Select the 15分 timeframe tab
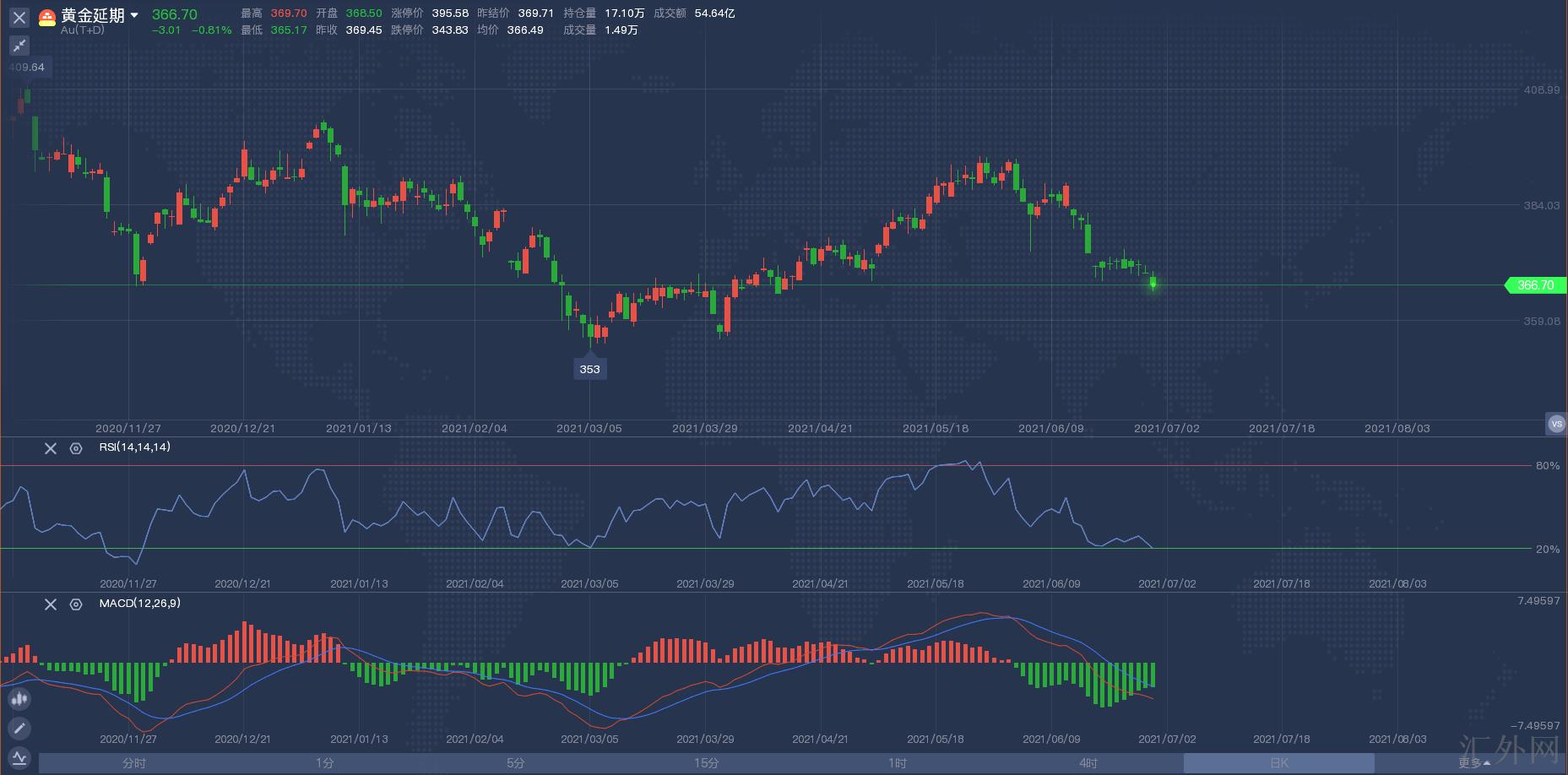This screenshot has width=1568, height=775. [707, 763]
